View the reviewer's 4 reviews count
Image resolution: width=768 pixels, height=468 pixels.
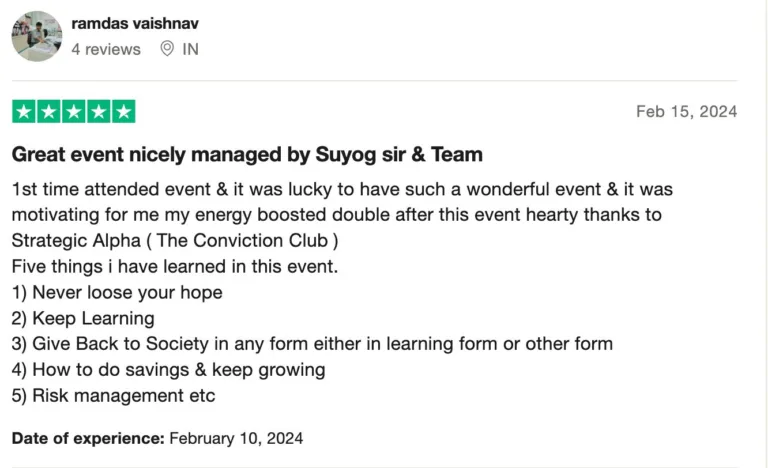(106, 49)
